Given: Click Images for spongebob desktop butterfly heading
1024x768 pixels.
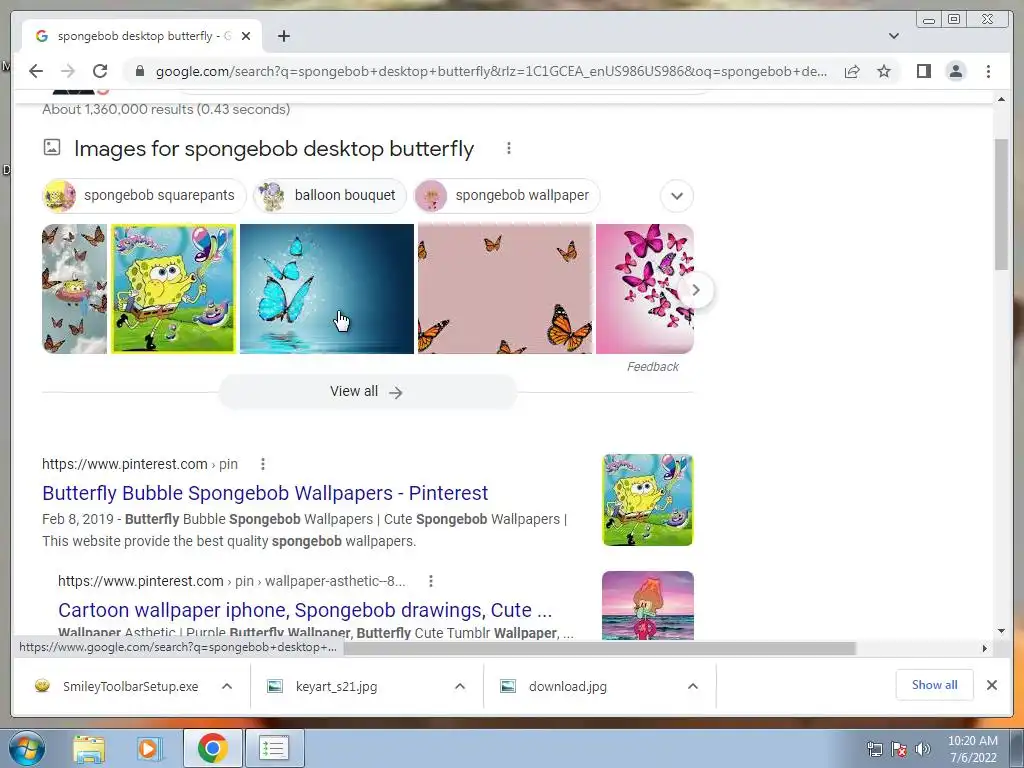Looking at the screenshot, I should 274,148.
